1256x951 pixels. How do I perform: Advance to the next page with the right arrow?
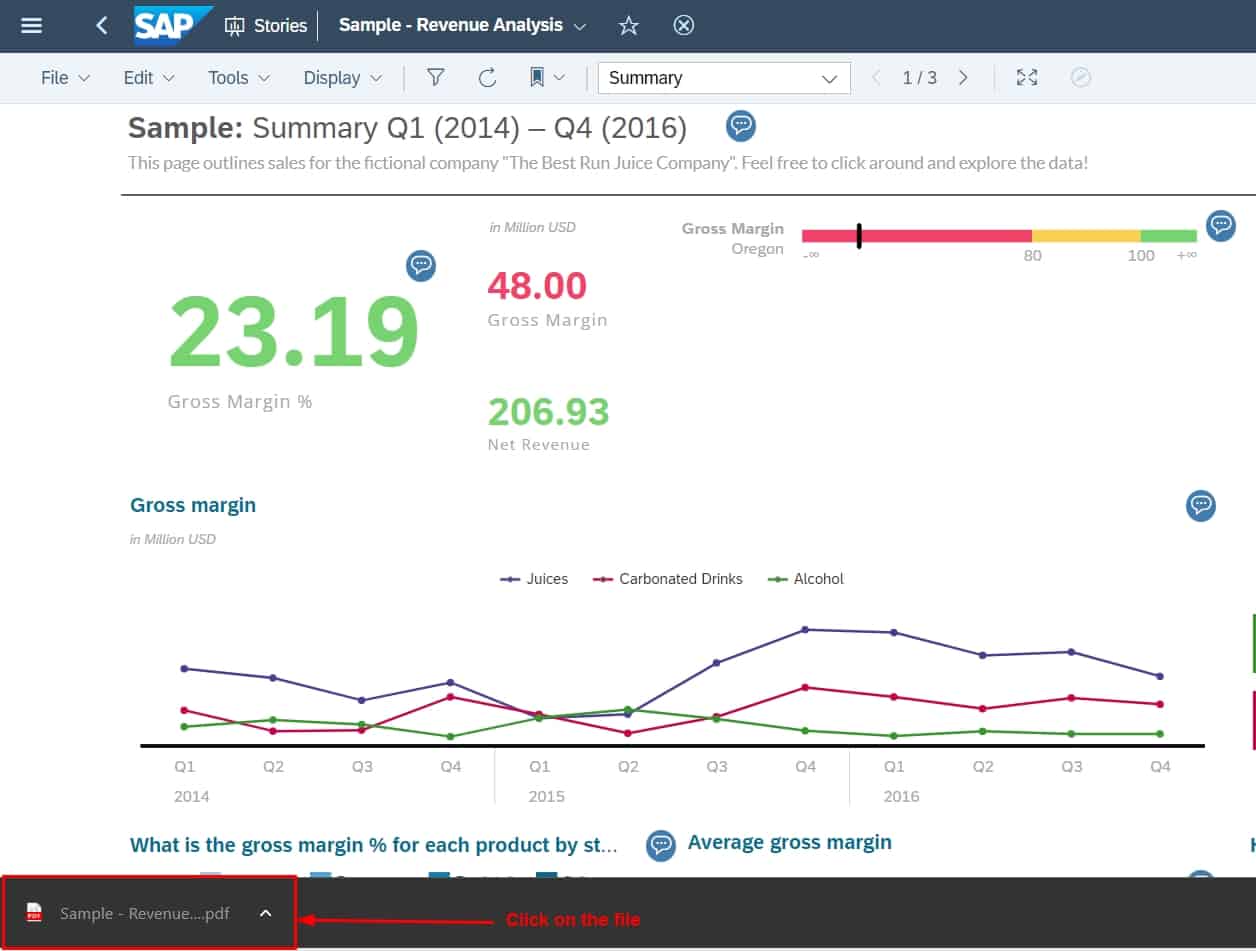963,77
